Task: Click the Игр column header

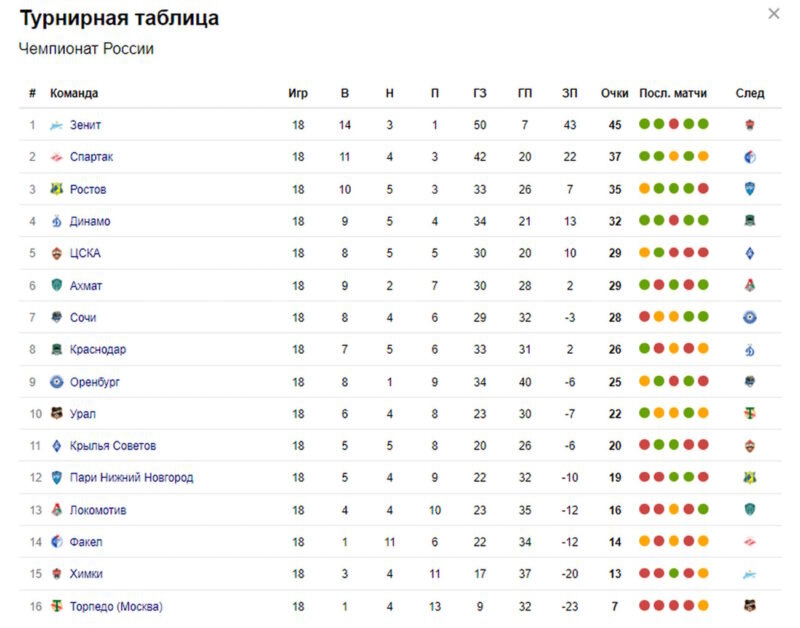Action: (298, 93)
